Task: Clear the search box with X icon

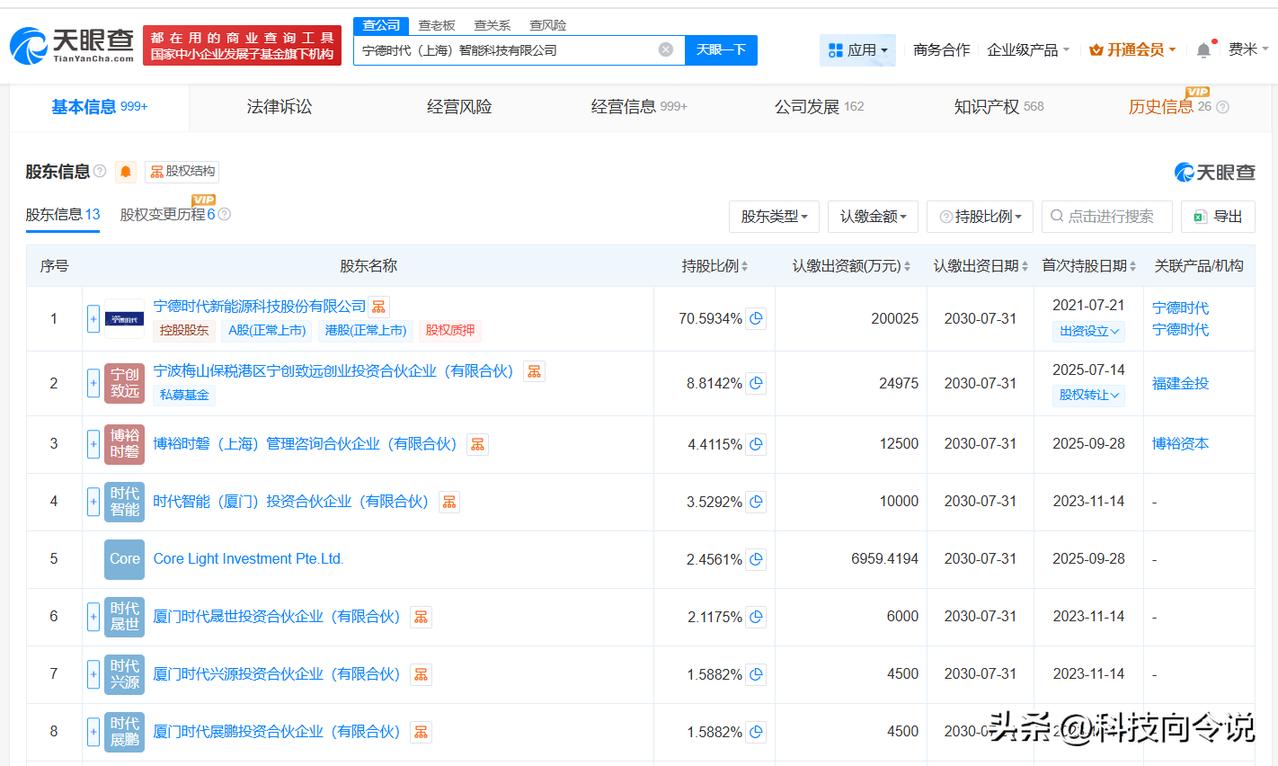Action: click(x=665, y=49)
